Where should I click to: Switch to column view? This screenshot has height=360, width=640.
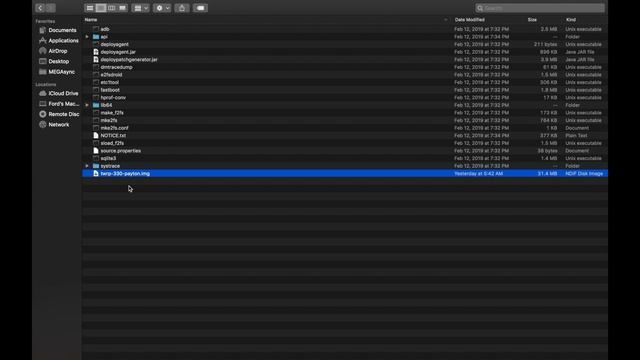tap(111, 8)
